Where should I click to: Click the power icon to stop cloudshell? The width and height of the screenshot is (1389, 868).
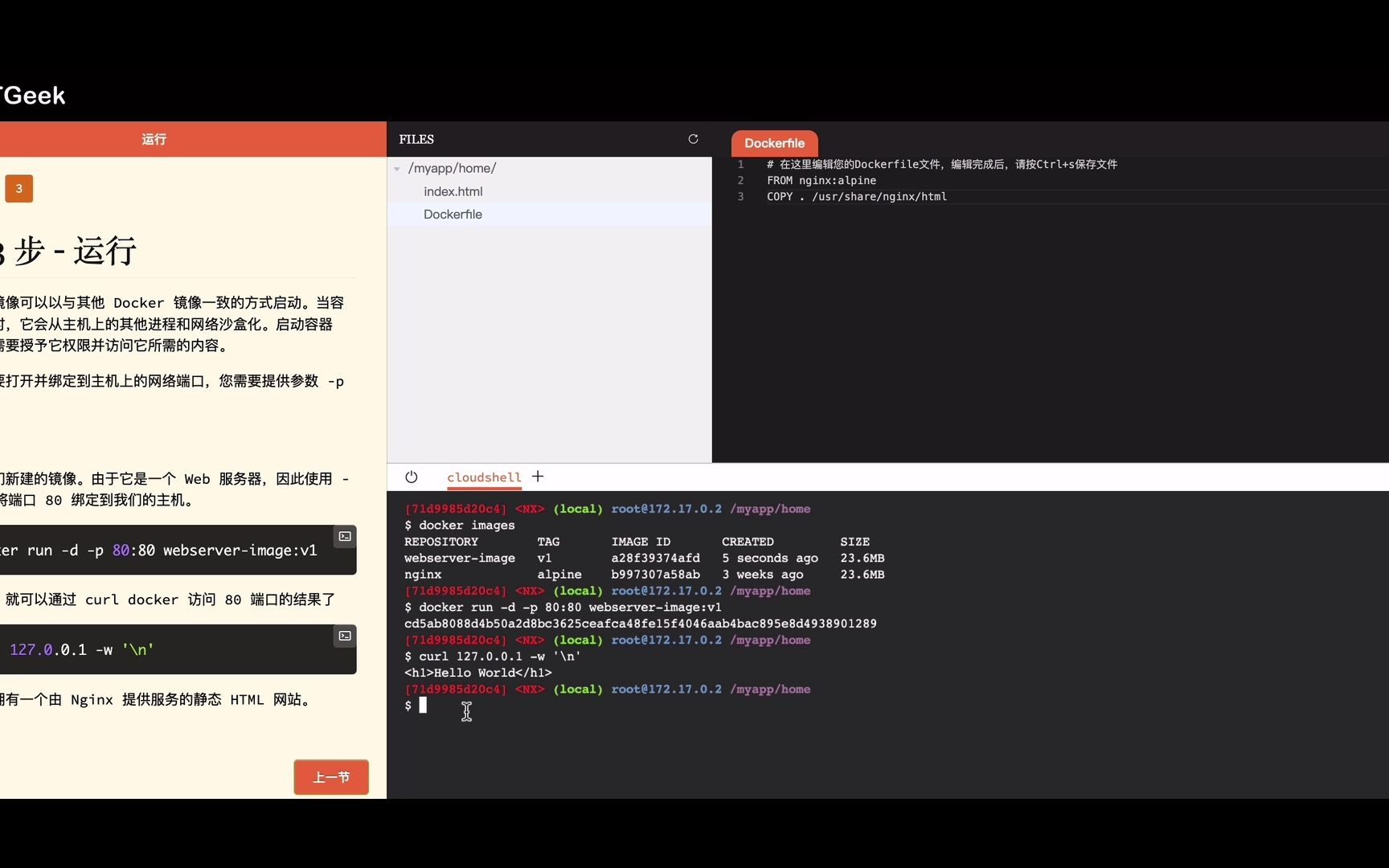(412, 477)
